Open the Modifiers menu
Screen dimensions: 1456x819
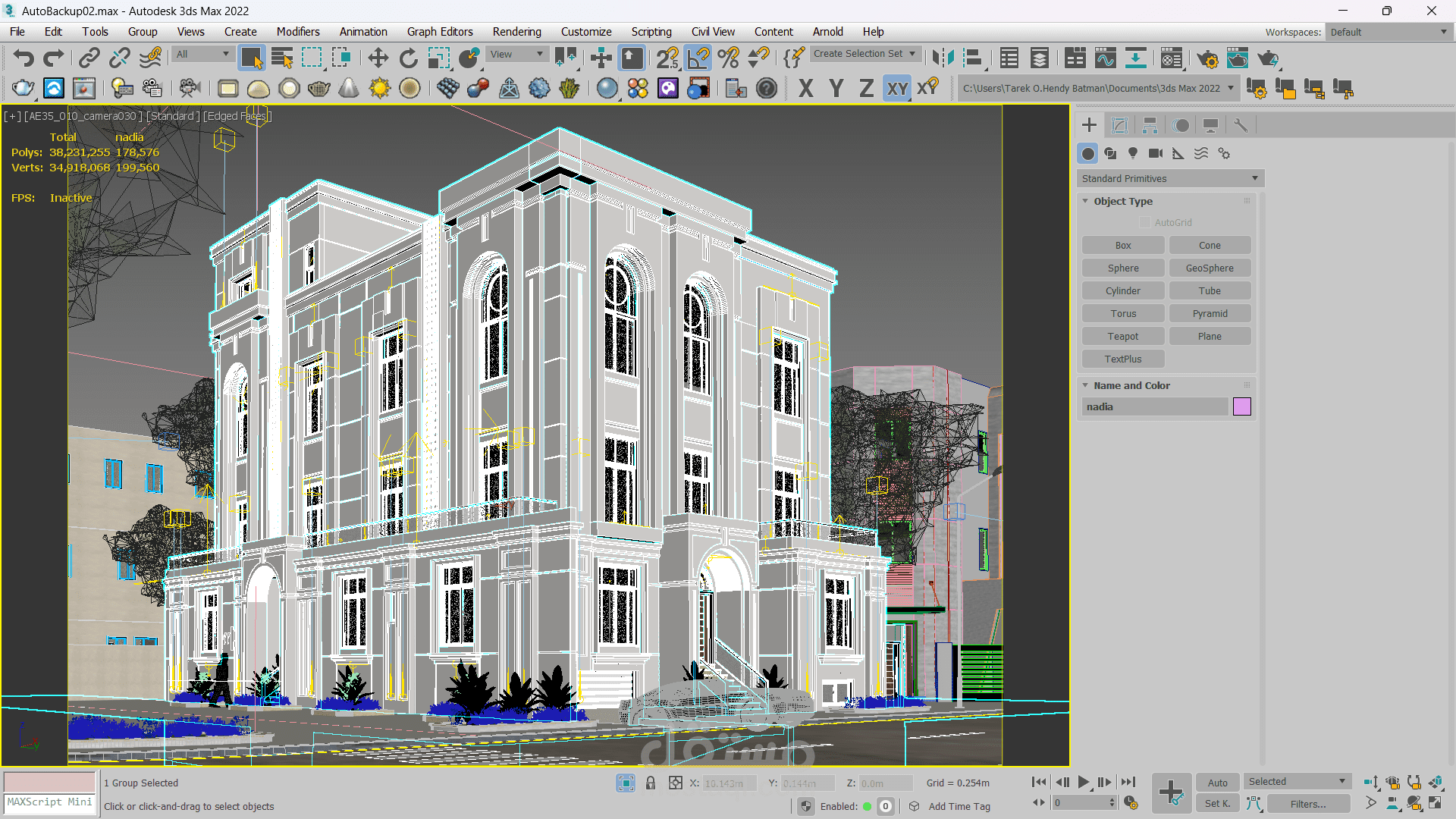[297, 31]
